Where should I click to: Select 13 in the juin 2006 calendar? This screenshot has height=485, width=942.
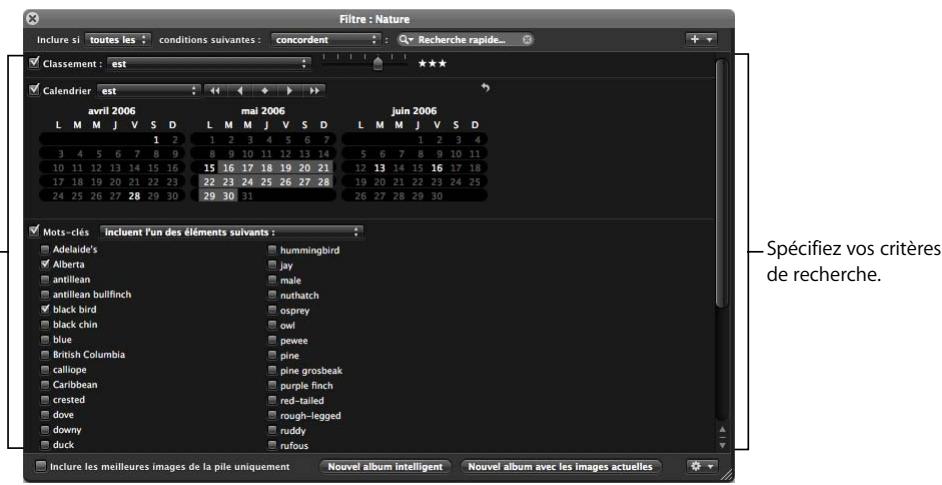click(x=379, y=168)
